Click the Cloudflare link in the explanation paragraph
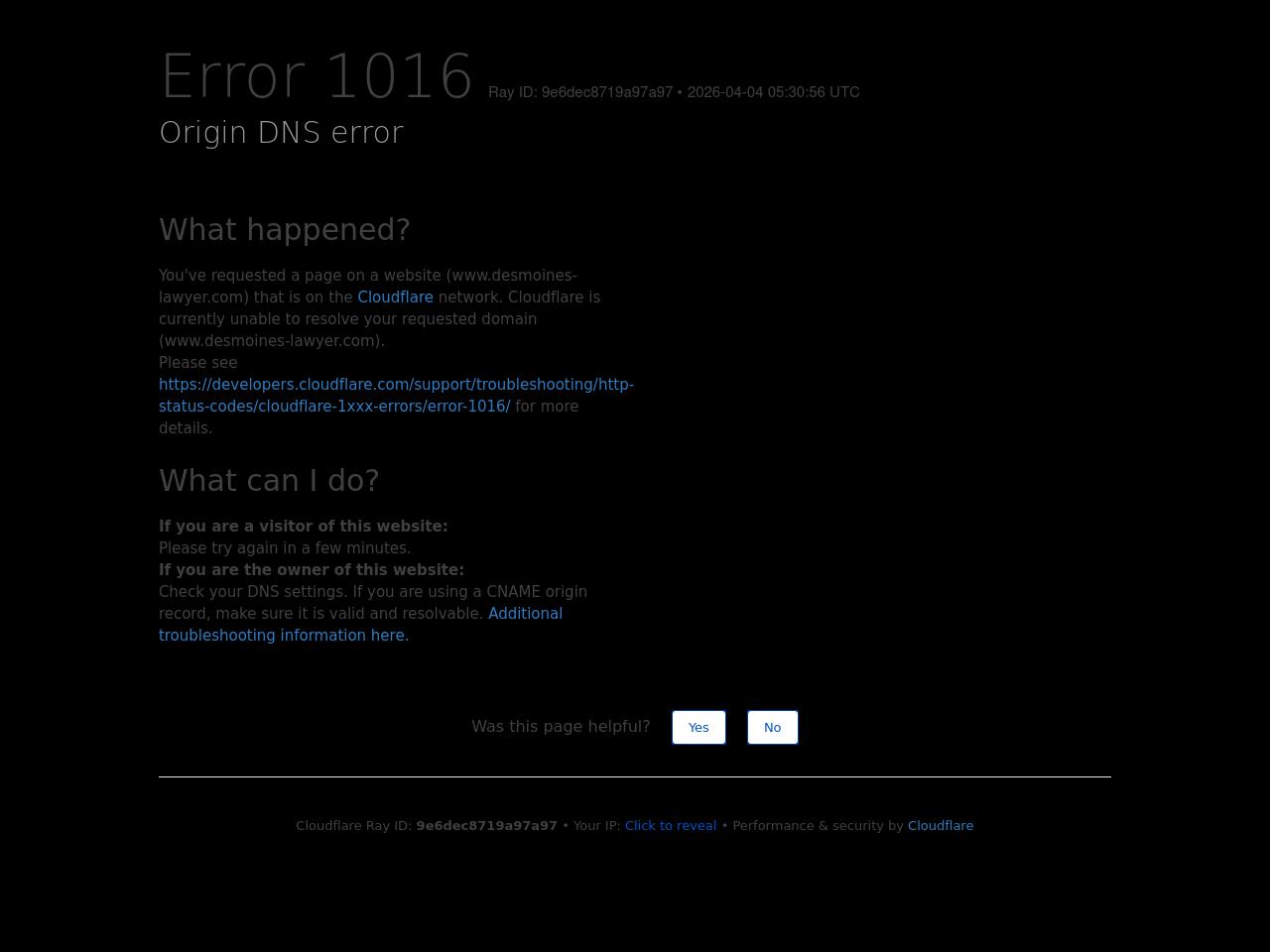 tap(395, 297)
